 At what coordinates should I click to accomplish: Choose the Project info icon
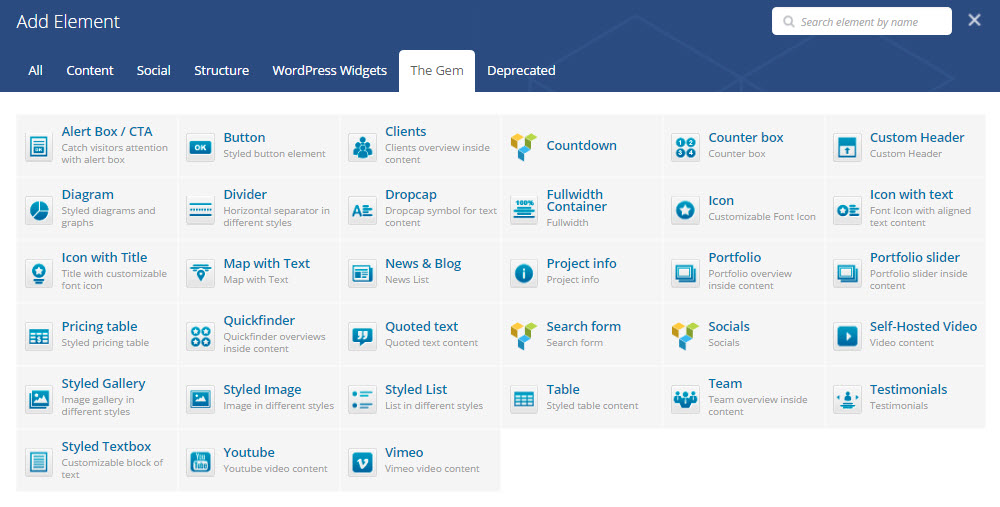(x=524, y=273)
